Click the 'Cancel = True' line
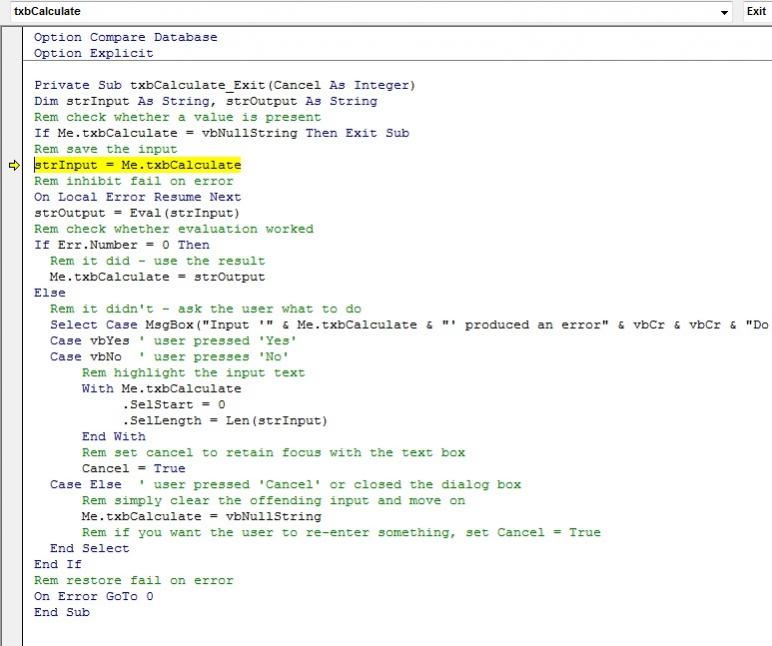 [x=133, y=468]
